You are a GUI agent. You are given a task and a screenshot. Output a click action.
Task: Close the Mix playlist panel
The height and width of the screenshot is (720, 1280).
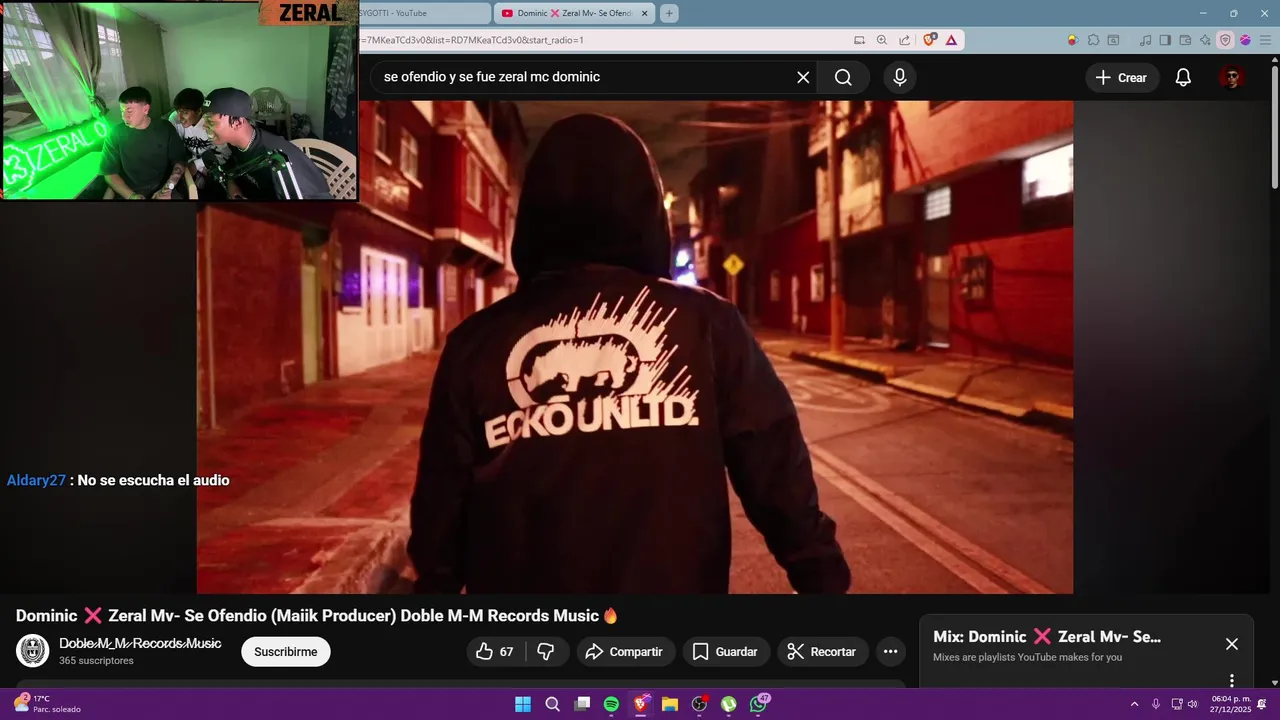(x=1232, y=644)
